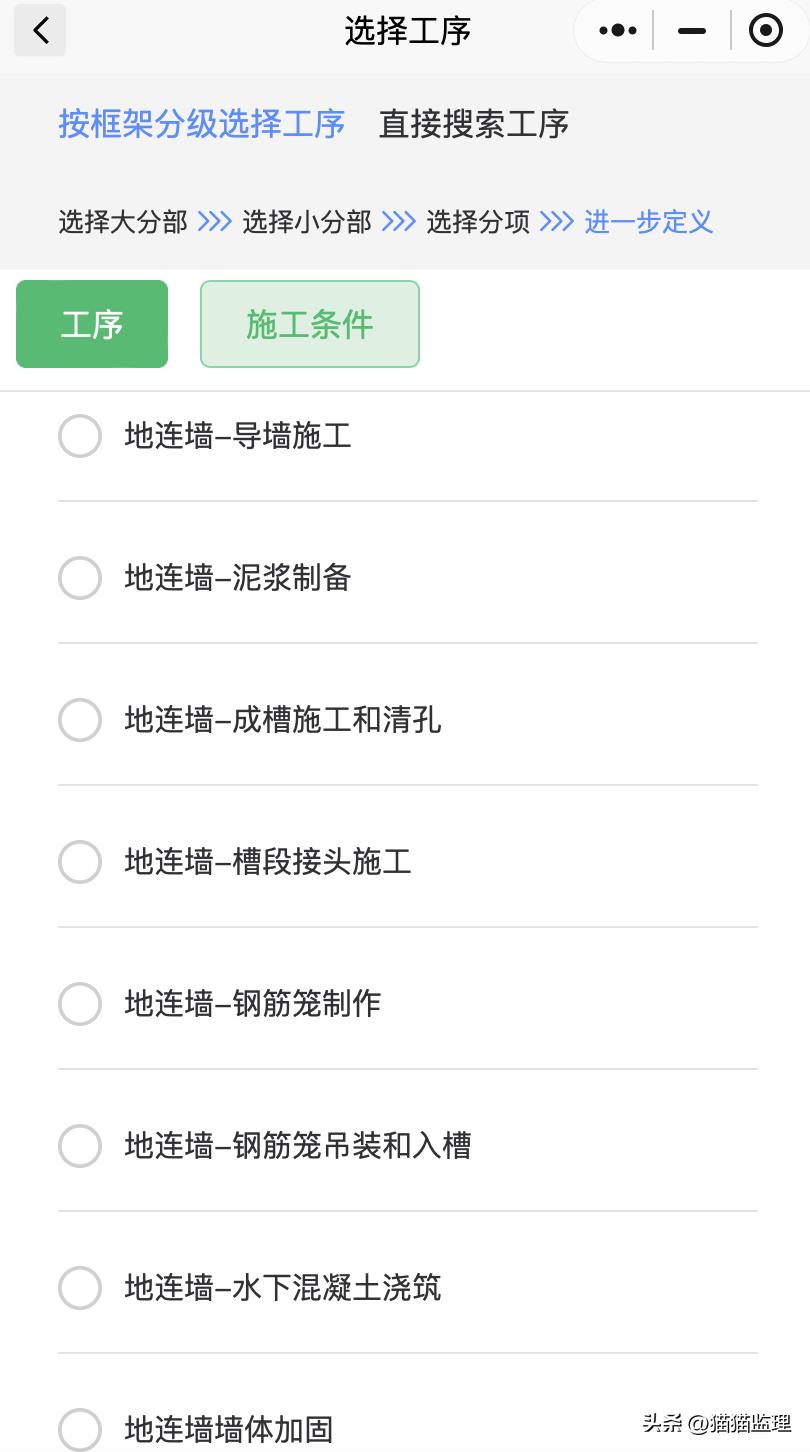This screenshot has width=810, height=1452.
Task: Select 地连墙–钢筋笼制作 radio option
Action: 80,1004
